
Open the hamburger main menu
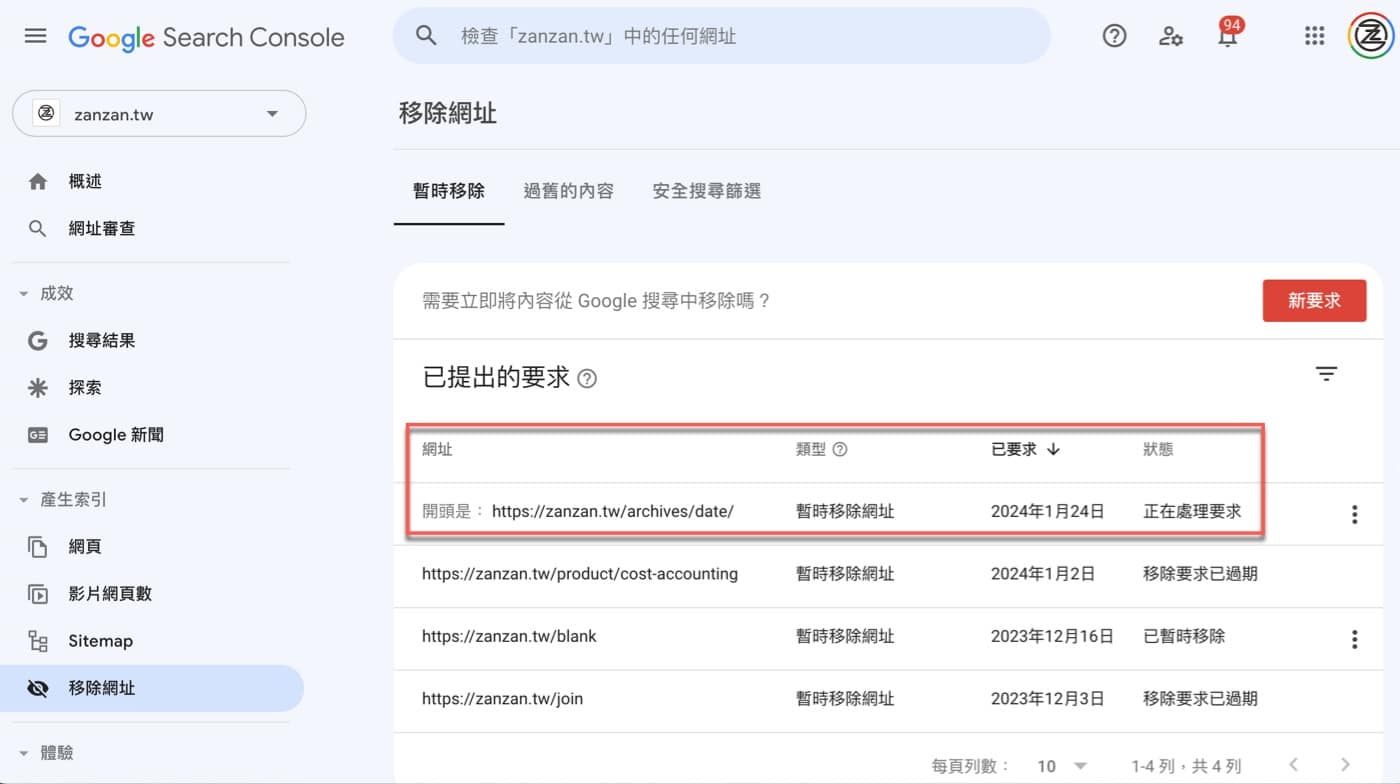tap(35, 36)
